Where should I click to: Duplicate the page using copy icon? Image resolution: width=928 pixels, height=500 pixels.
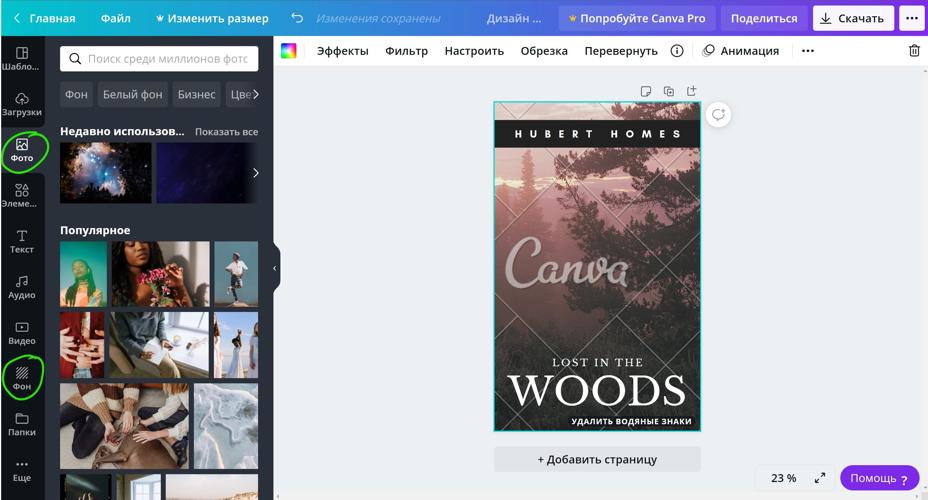click(669, 92)
